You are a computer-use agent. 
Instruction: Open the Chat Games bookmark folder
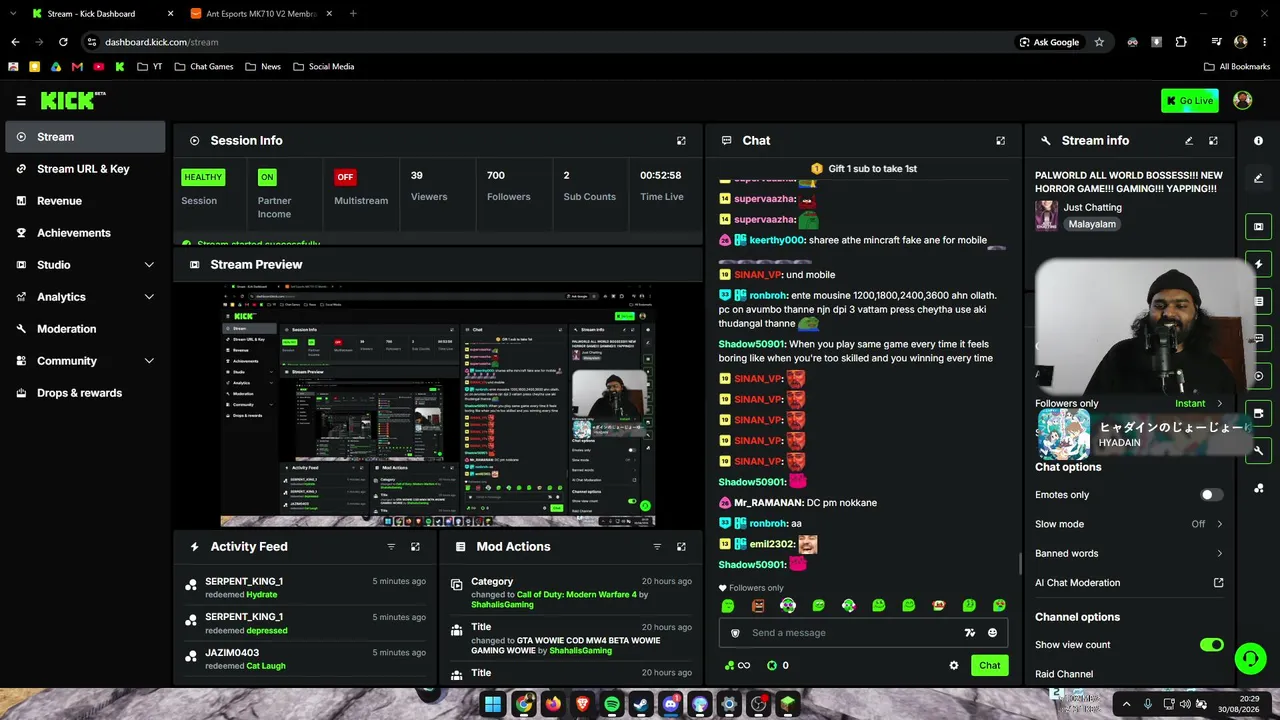(203, 67)
